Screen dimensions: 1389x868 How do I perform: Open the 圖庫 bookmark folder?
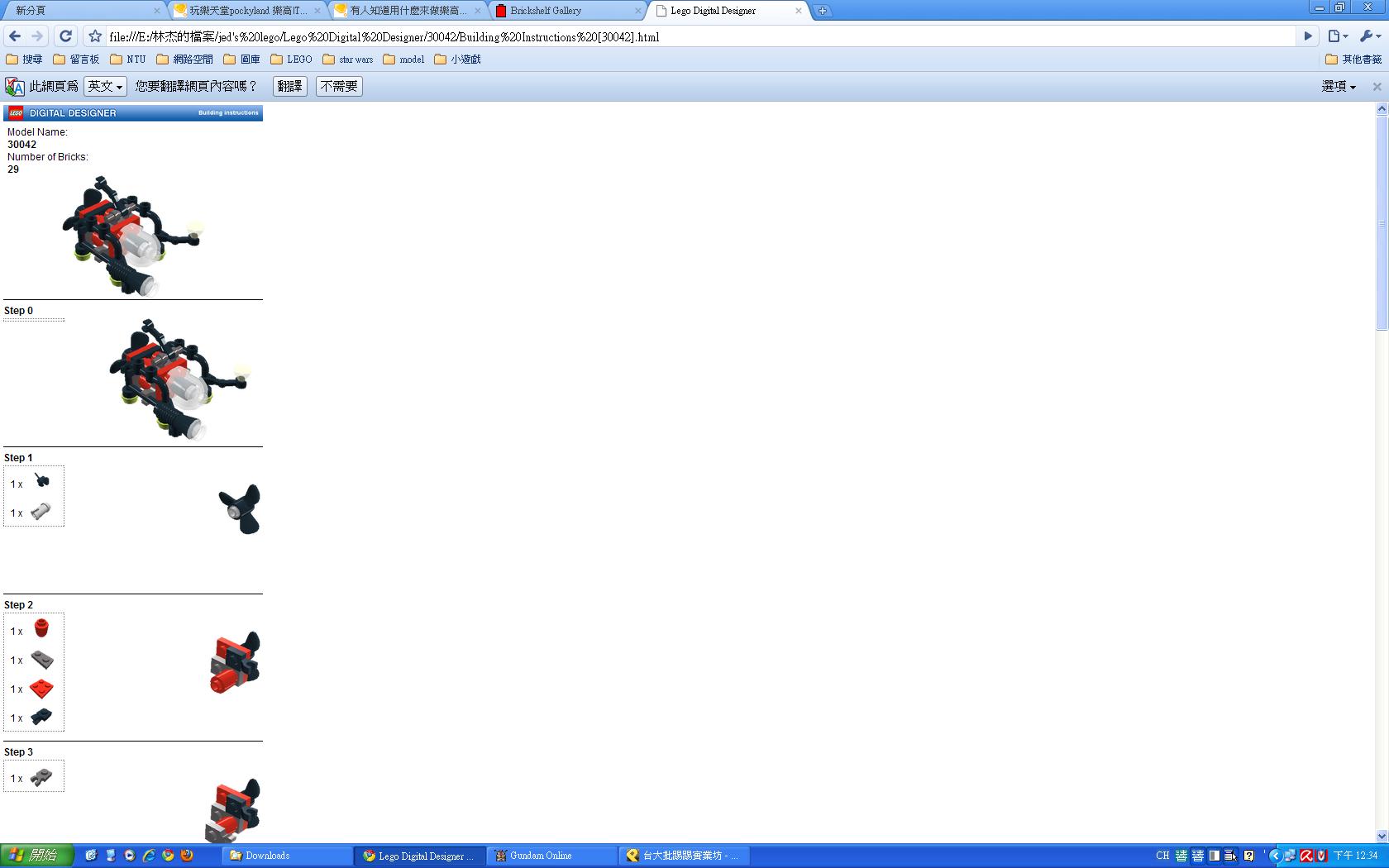(x=241, y=60)
